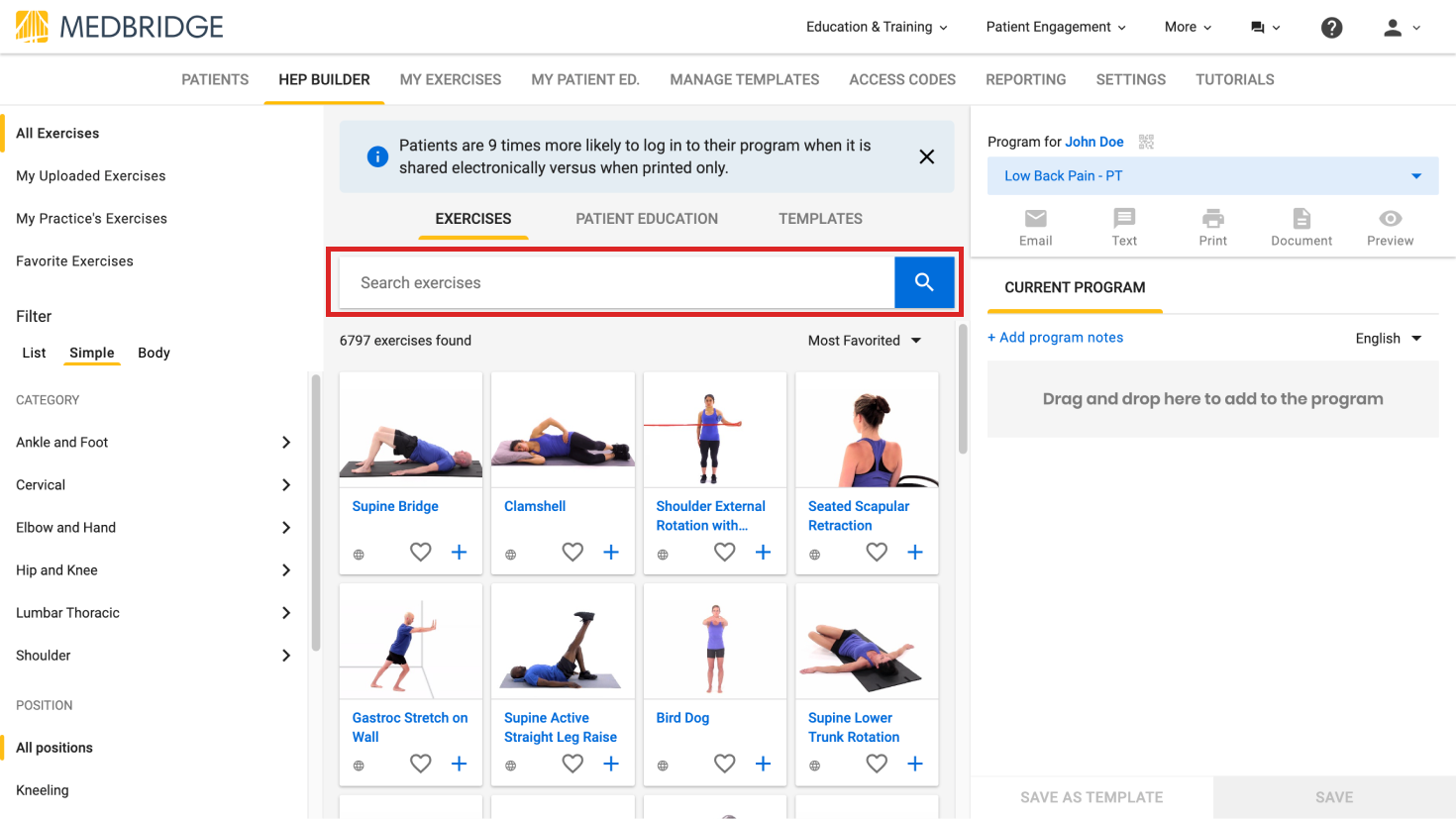1456x819 pixels.
Task: Switch to the TEMPLATES tab
Action: click(820, 219)
